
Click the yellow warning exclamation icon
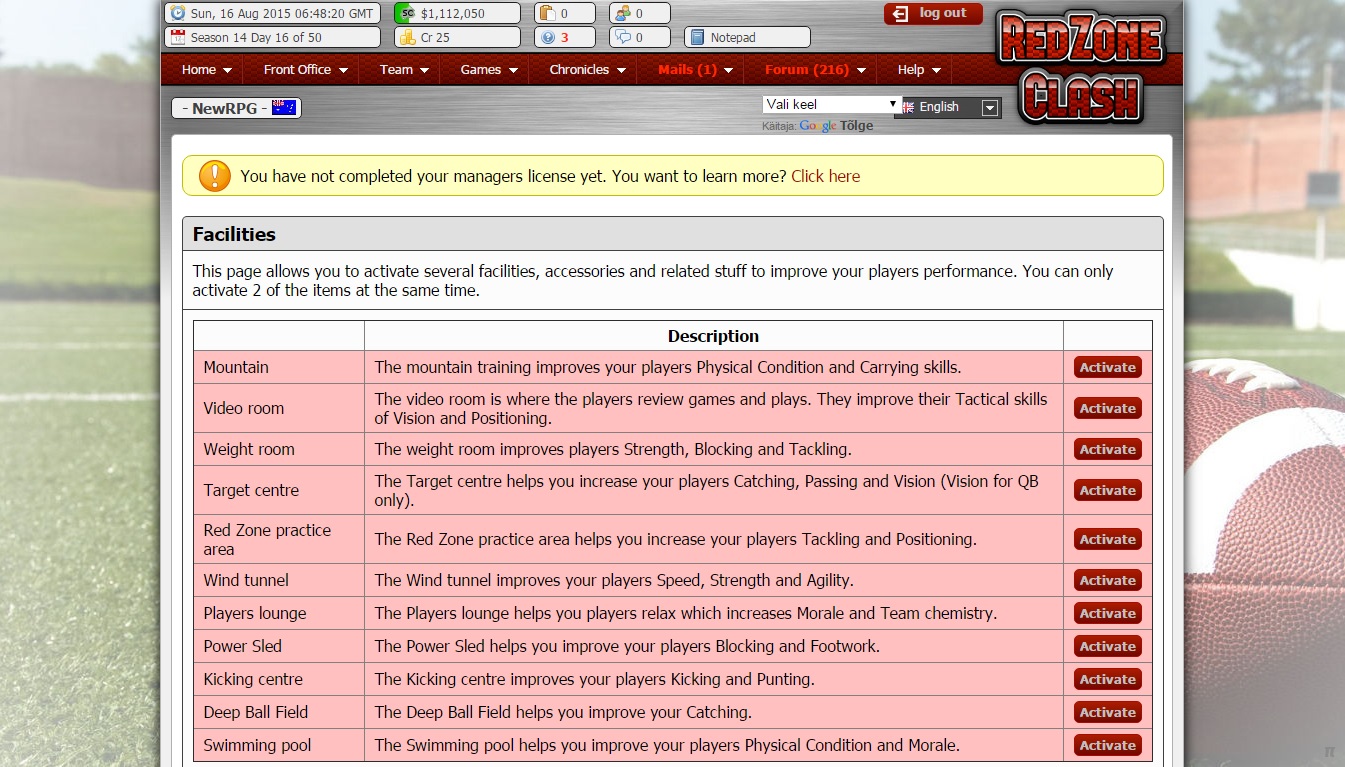click(x=214, y=176)
